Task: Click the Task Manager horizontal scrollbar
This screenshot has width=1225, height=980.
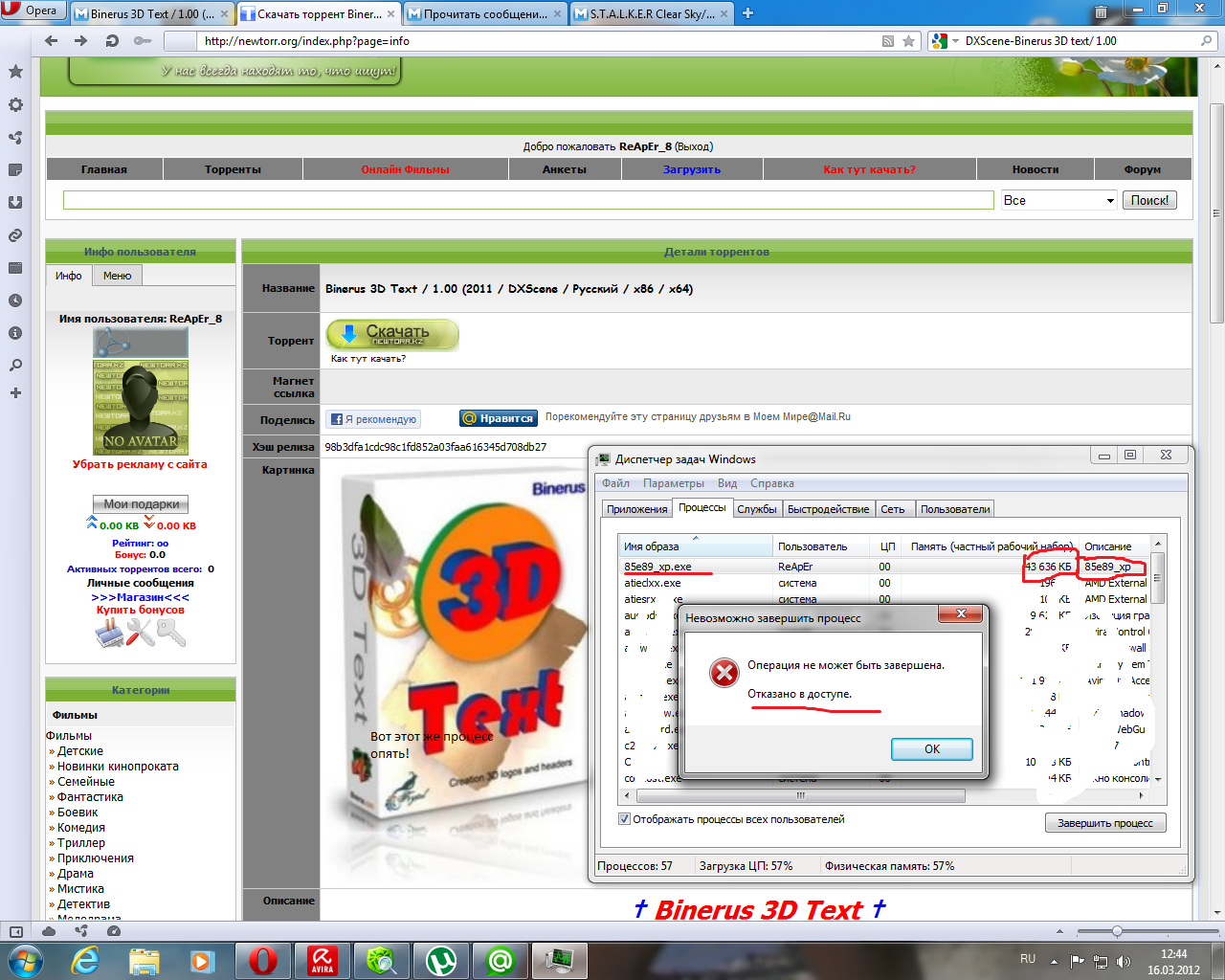Action: pyautogui.click(x=801, y=795)
